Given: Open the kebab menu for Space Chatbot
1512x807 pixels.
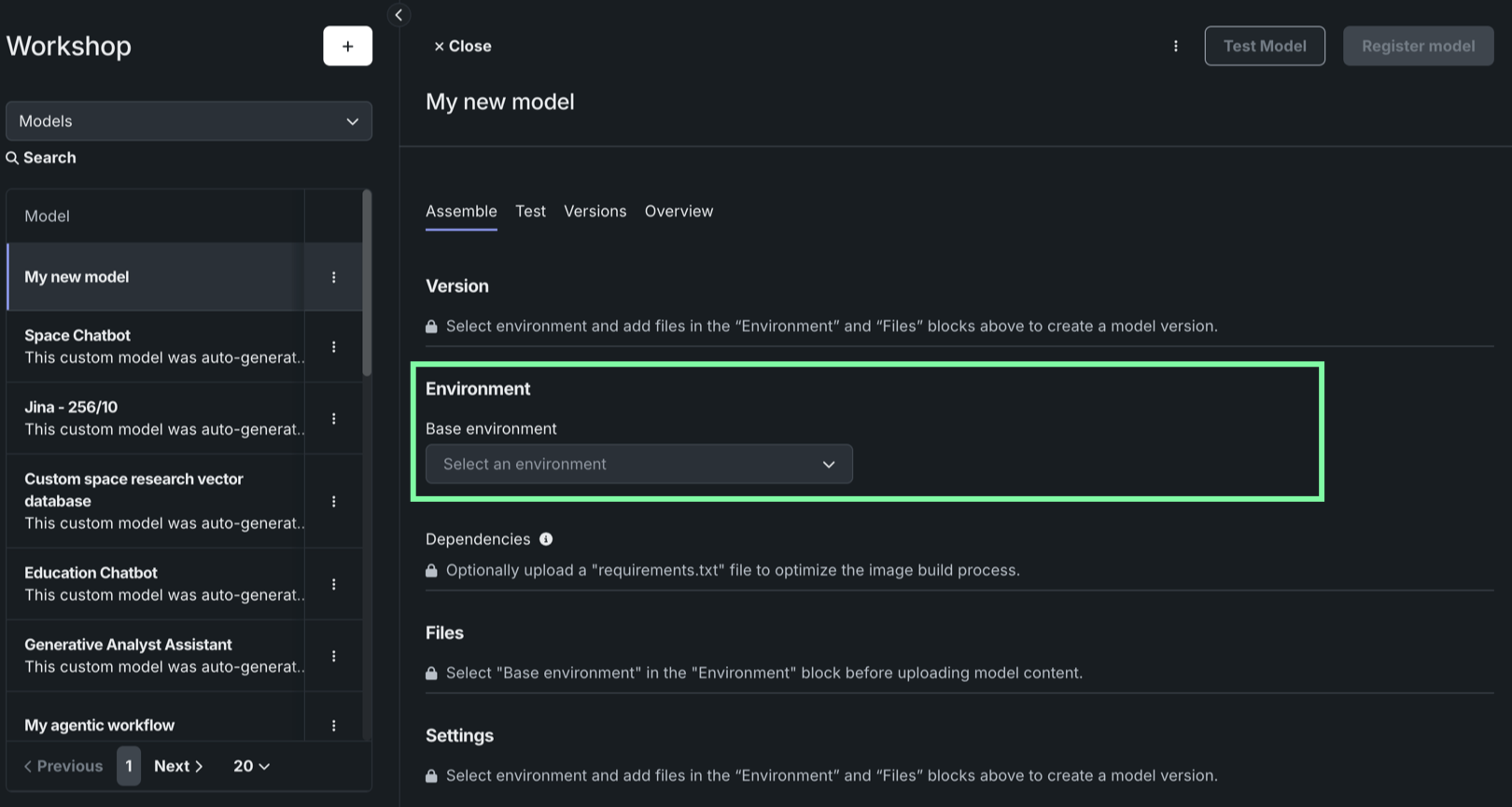Looking at the screenshot, I should pyautogui.click(x=333, y=347).
